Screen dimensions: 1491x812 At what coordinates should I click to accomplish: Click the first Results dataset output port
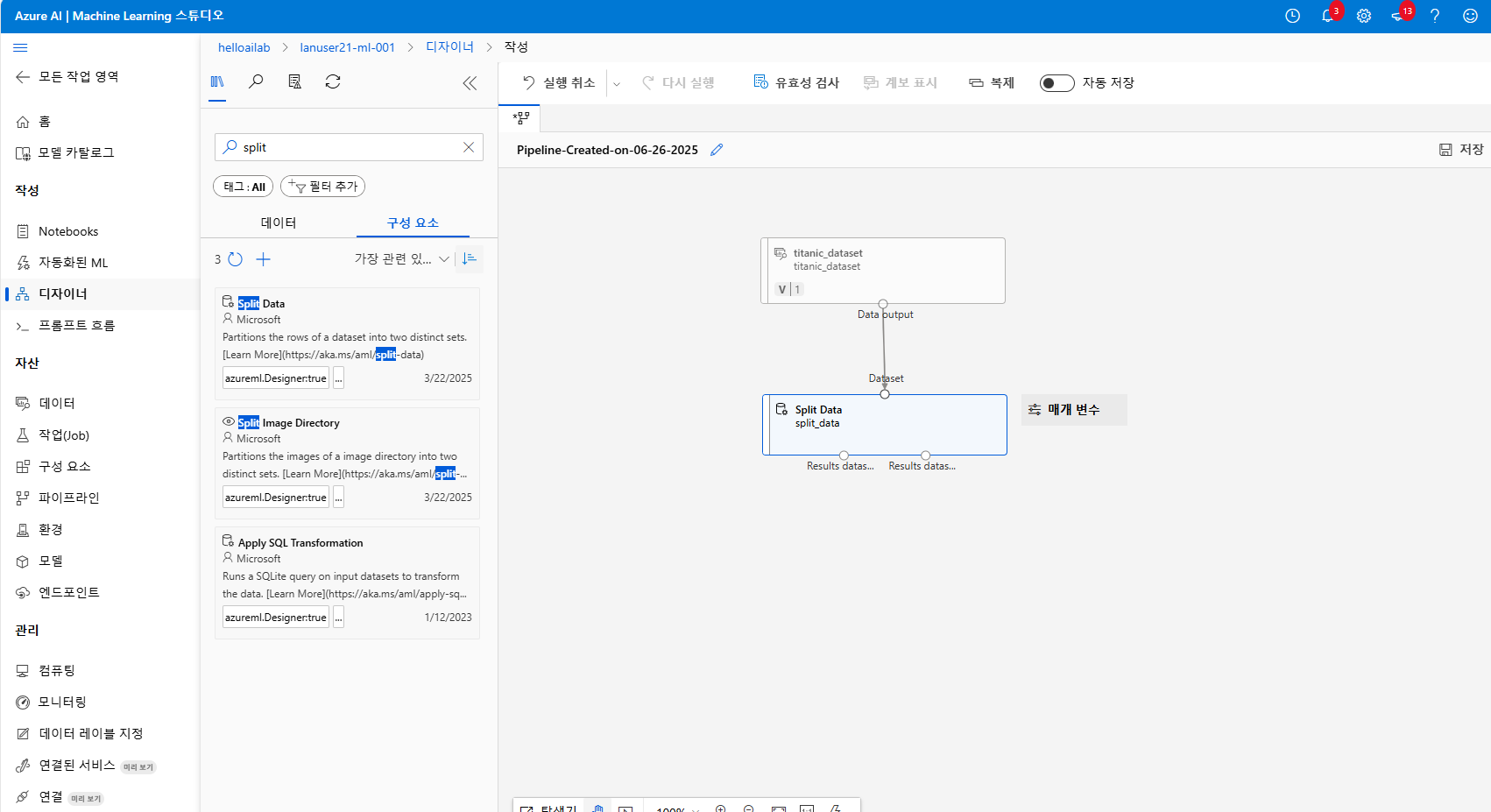coord(844,455)
